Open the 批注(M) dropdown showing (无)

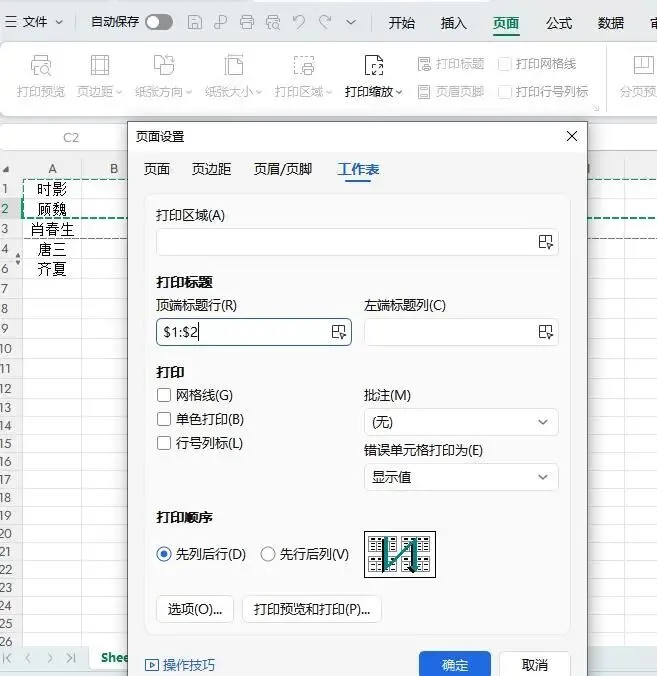pyautogui.click(x=461, y=422)
